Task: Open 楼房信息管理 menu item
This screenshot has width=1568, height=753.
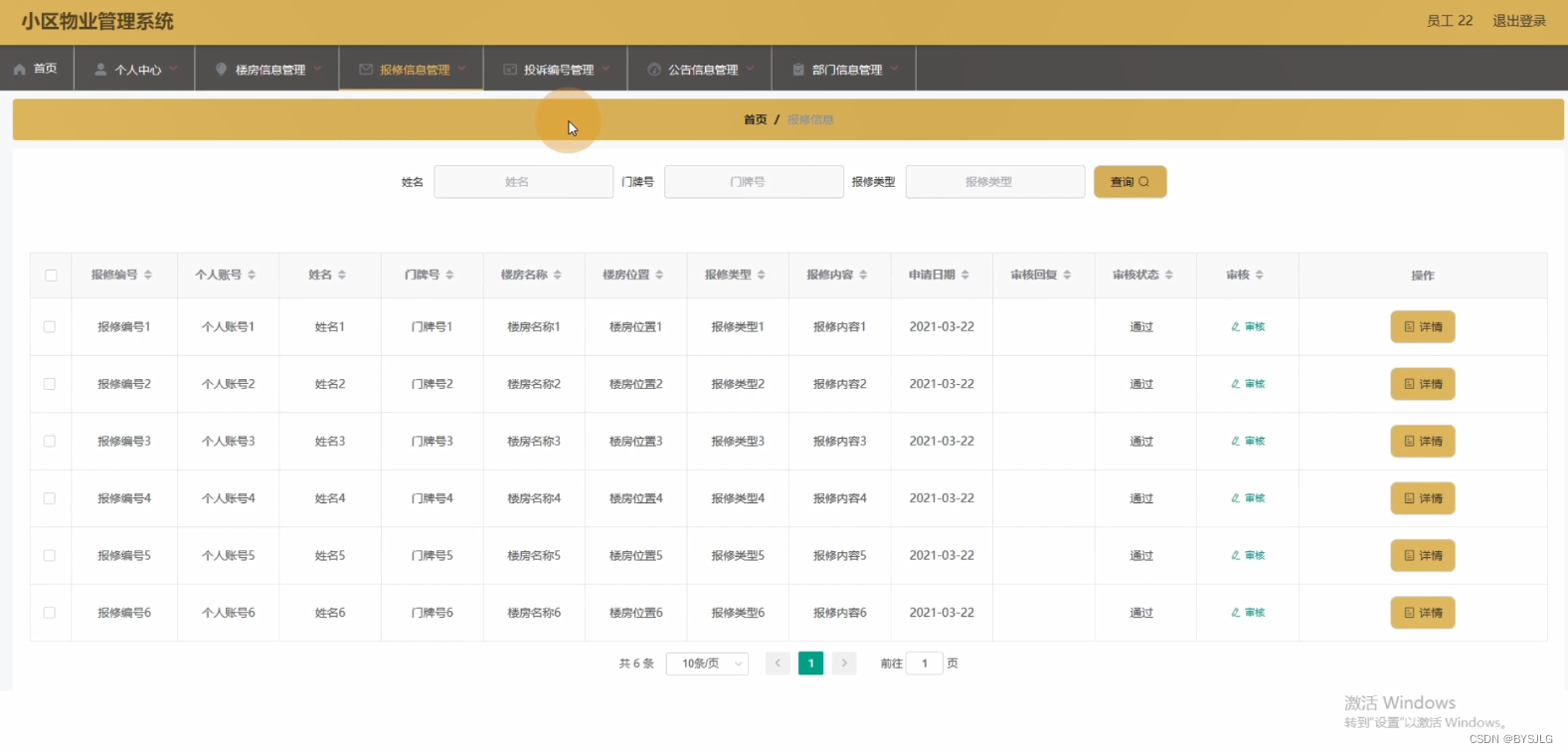Action: [266, 69]
